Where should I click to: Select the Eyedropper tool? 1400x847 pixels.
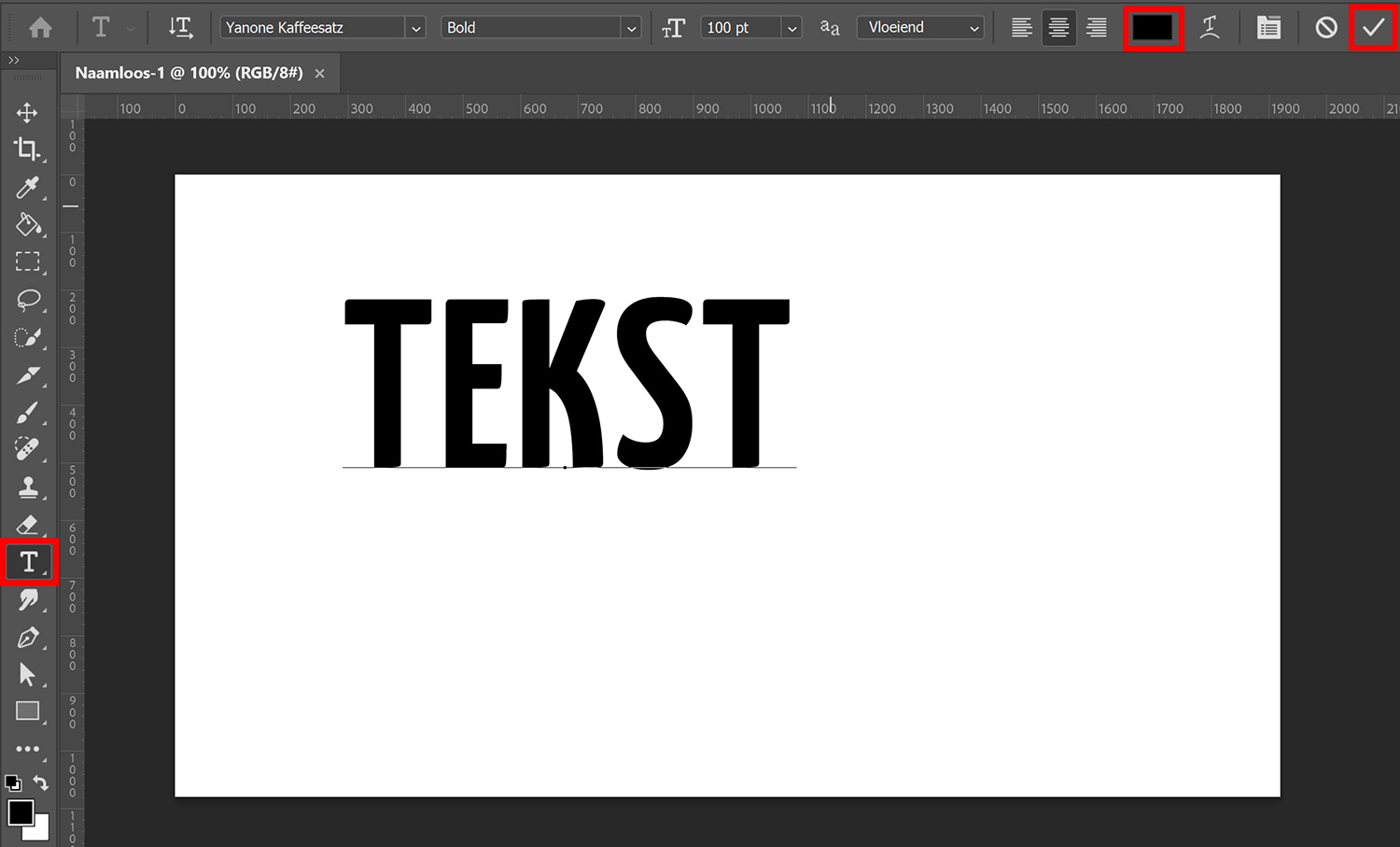[x=28, y=187]
